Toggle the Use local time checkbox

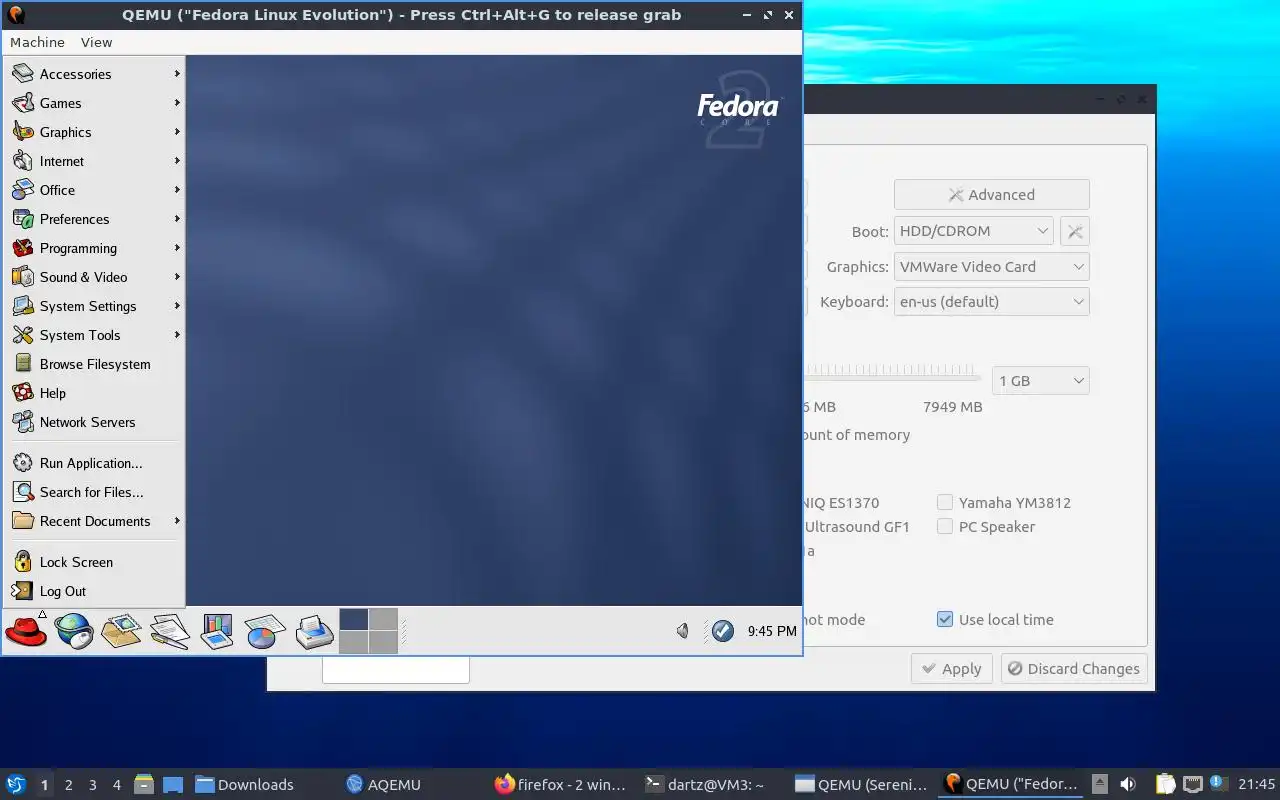(945, 619)
